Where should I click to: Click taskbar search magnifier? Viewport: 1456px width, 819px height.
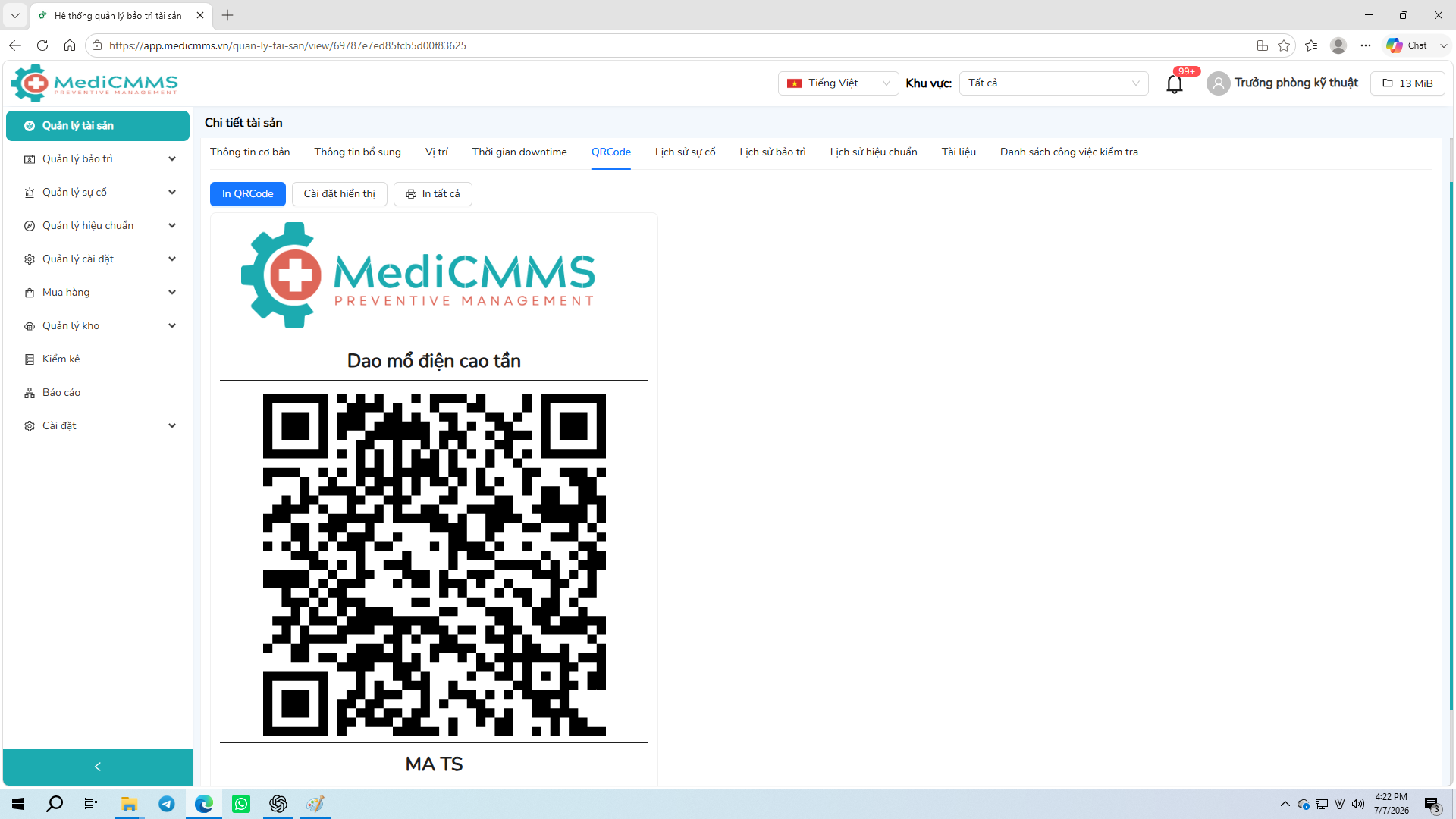55,804
